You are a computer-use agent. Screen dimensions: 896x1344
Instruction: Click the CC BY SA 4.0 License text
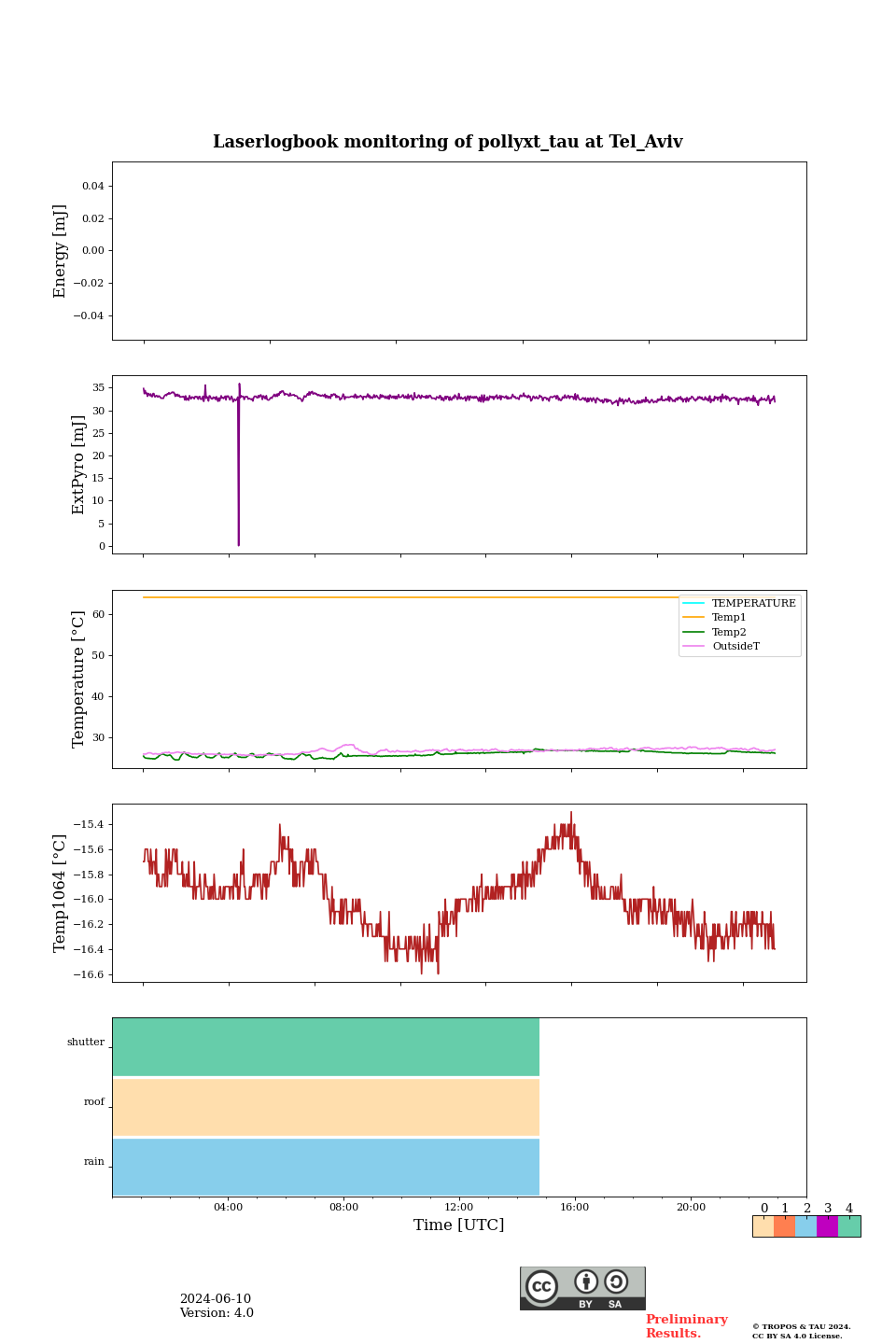click(797, 1337)
